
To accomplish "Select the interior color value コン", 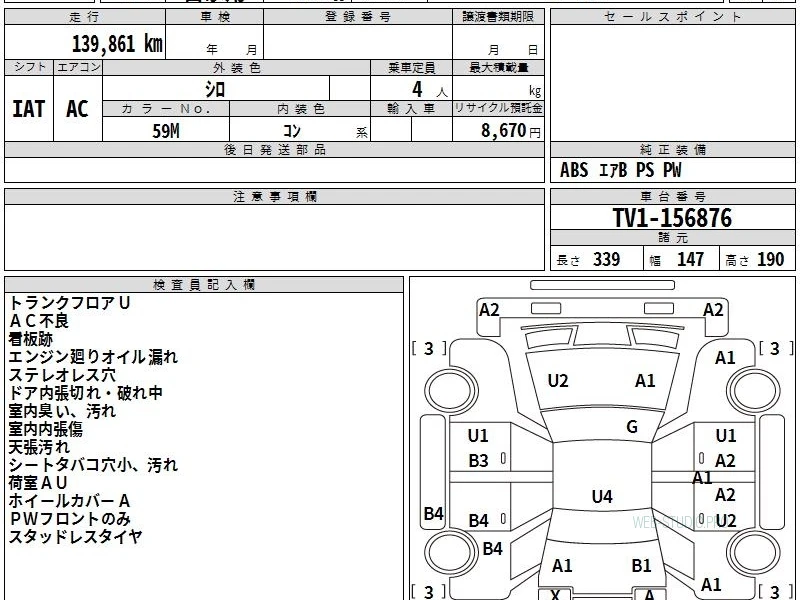I will tap(292, 131).
